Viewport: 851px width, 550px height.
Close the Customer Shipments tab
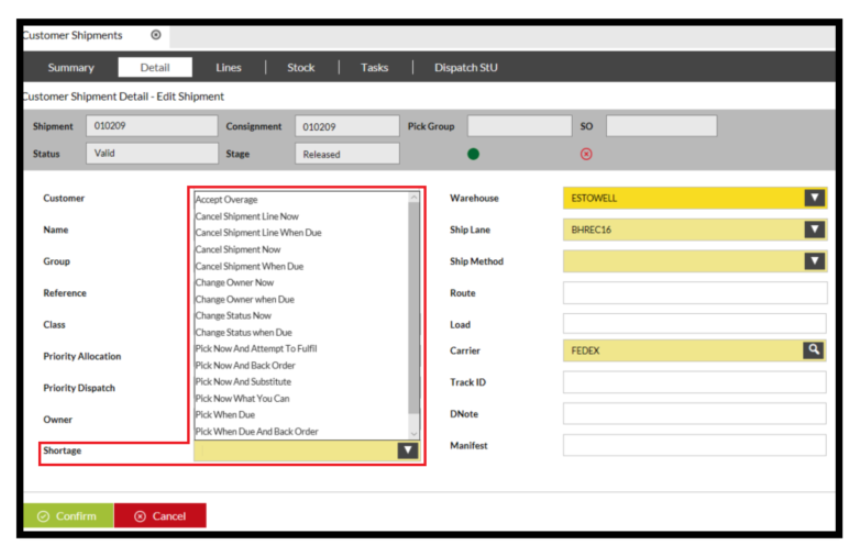156,35
